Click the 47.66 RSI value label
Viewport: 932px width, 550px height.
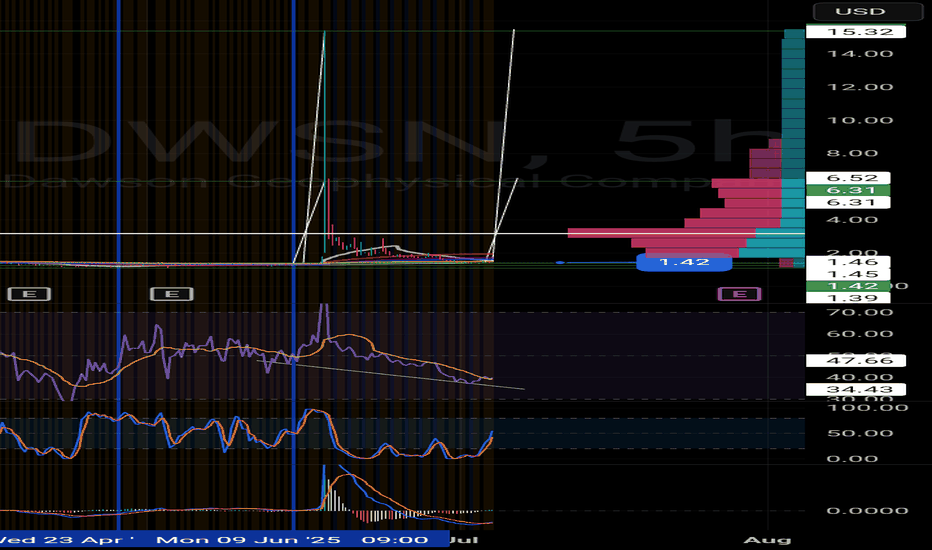856,360
